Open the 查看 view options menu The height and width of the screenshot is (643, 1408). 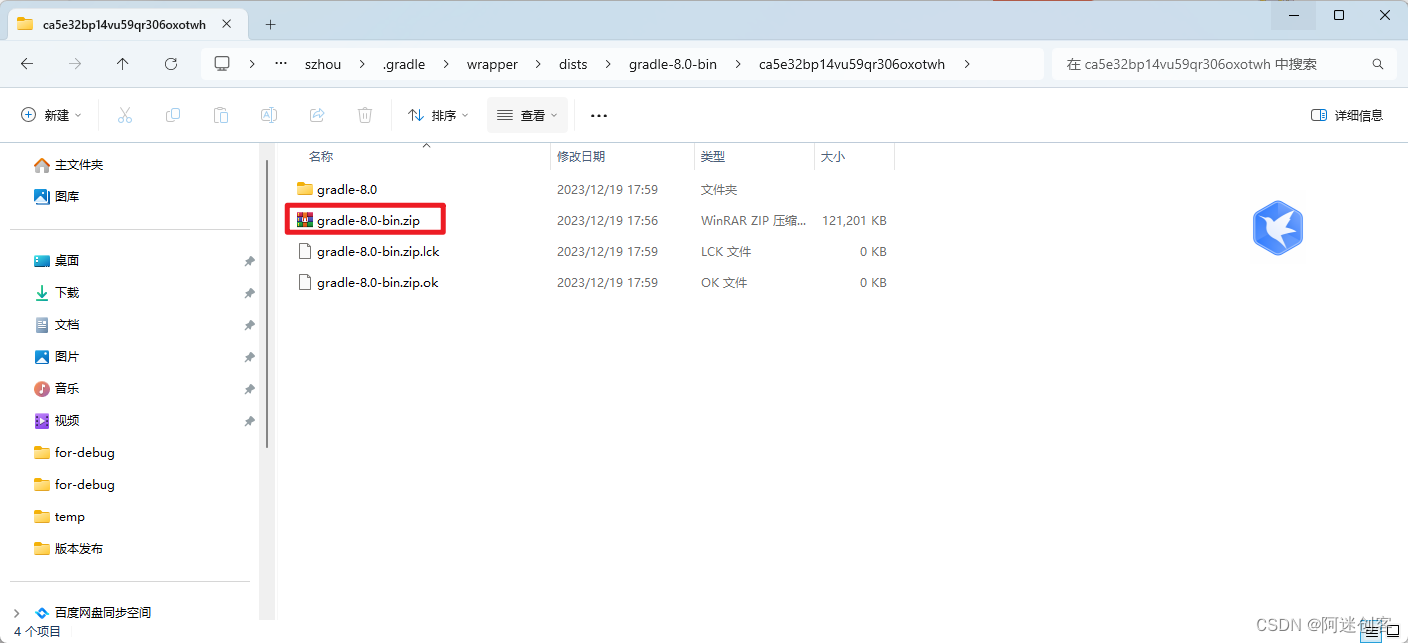point(527,114)
